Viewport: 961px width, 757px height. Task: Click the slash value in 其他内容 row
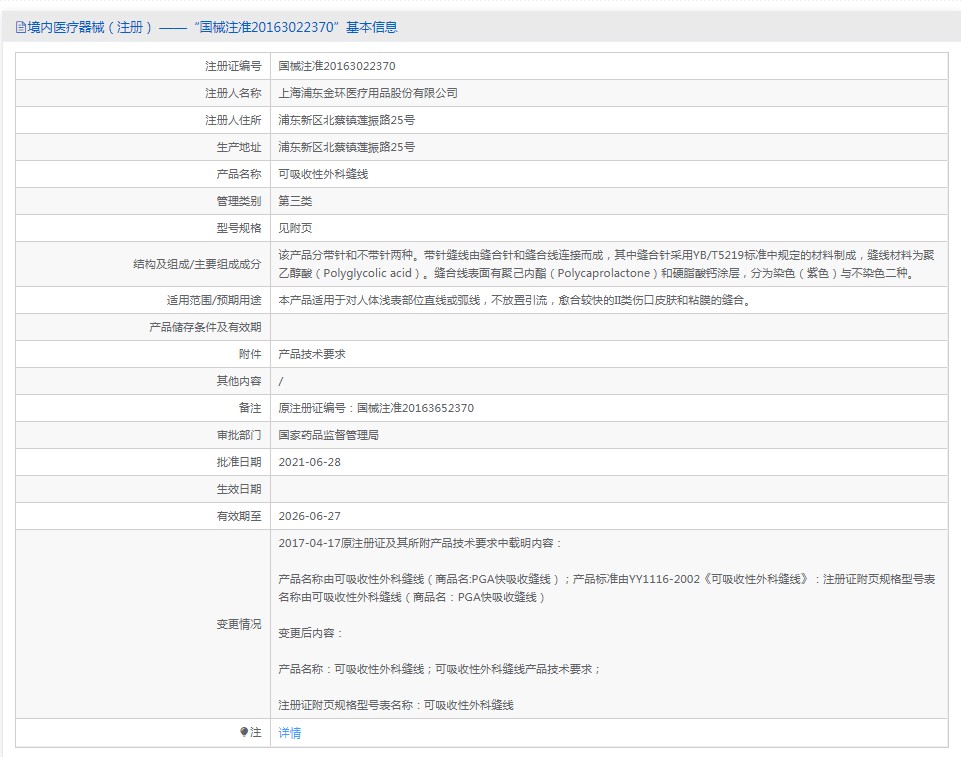tap(281, 381)
